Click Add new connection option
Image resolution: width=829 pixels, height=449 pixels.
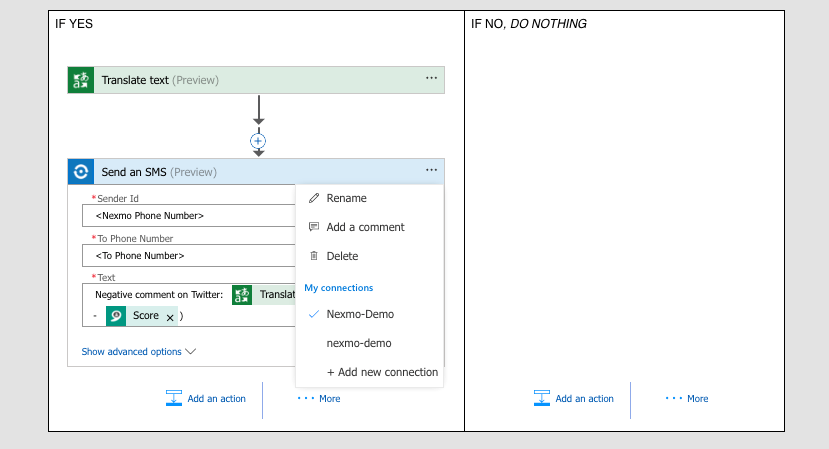(382, 372)
